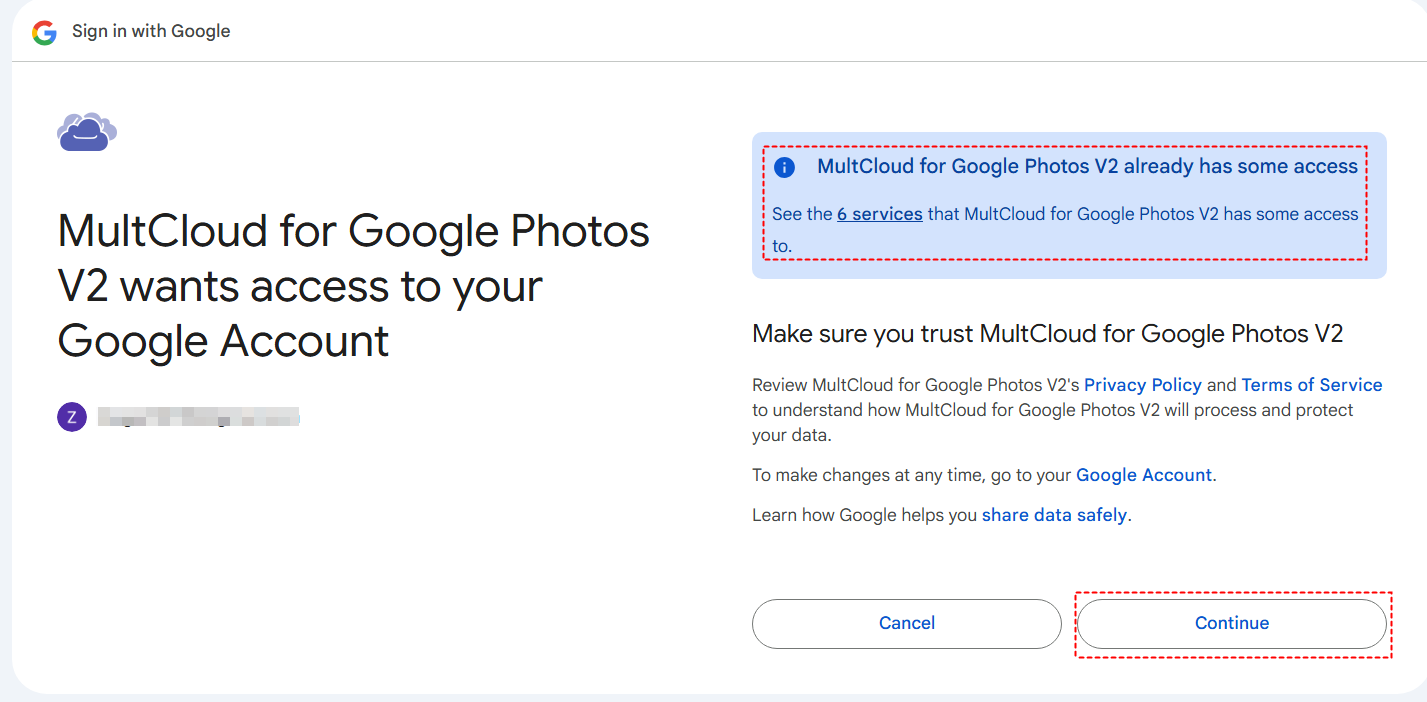Go to the Google Account link
This screenshot has height=702, width=1427.
1143,475
